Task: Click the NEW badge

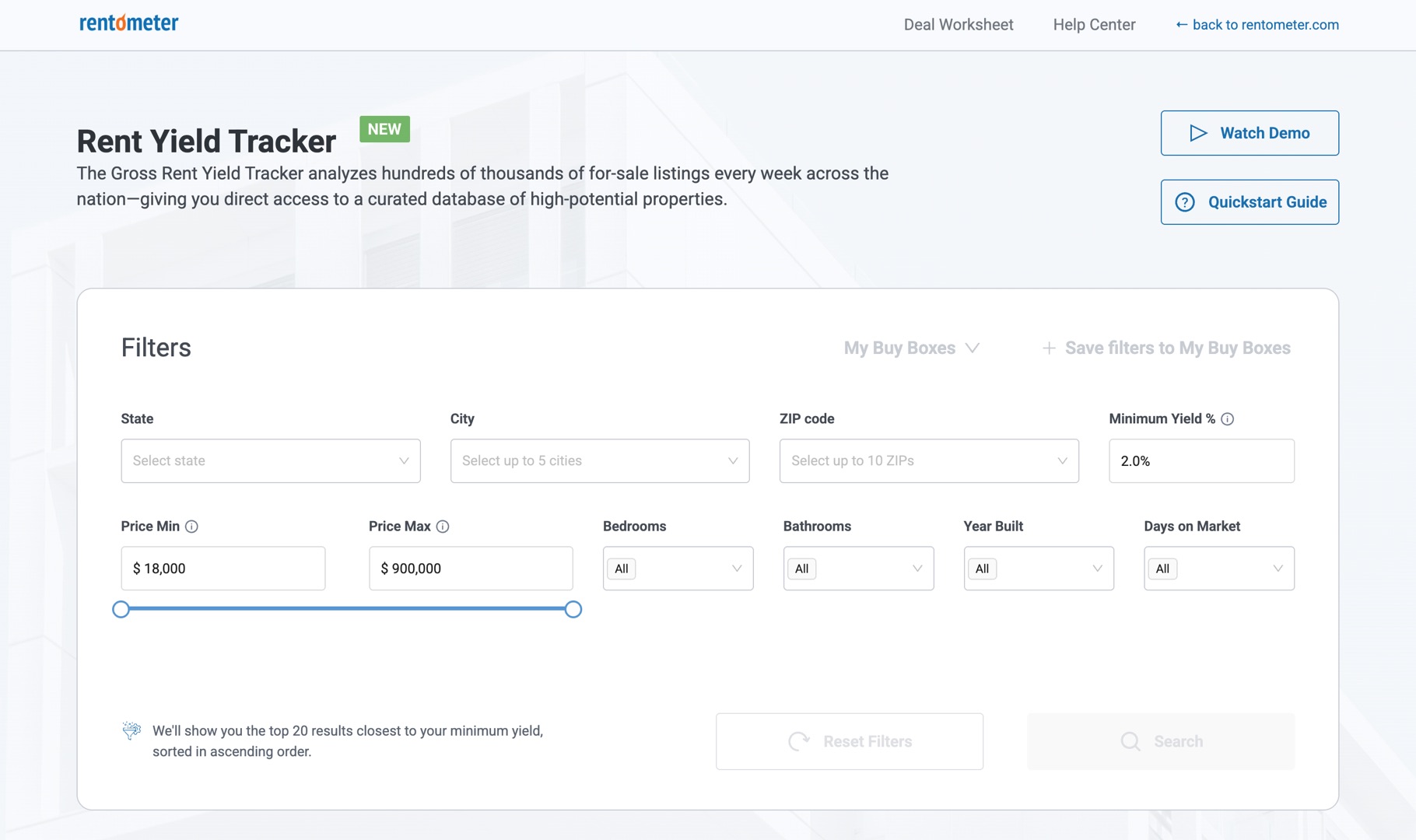Action: [384, 129]
